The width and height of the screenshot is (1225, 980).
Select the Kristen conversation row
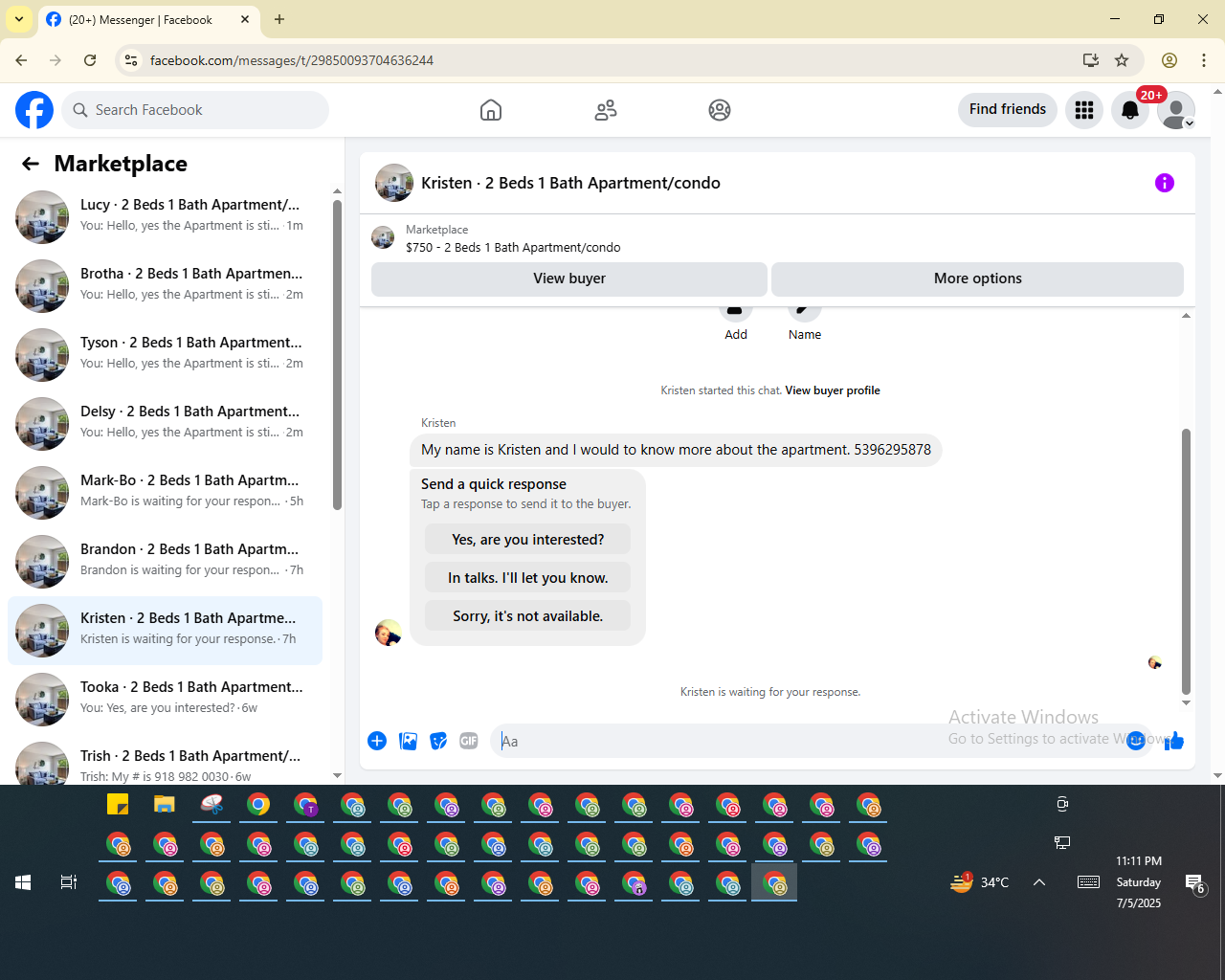tap(165, 631)
